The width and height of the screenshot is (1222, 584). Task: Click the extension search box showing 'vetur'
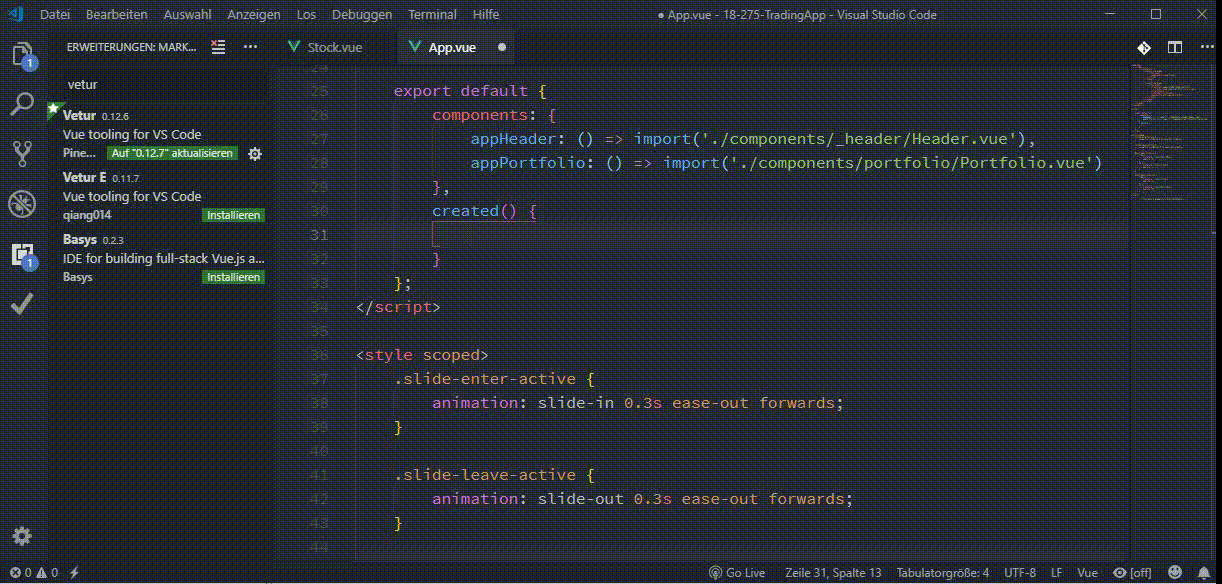pyautogui.click(x=165, y=84)
